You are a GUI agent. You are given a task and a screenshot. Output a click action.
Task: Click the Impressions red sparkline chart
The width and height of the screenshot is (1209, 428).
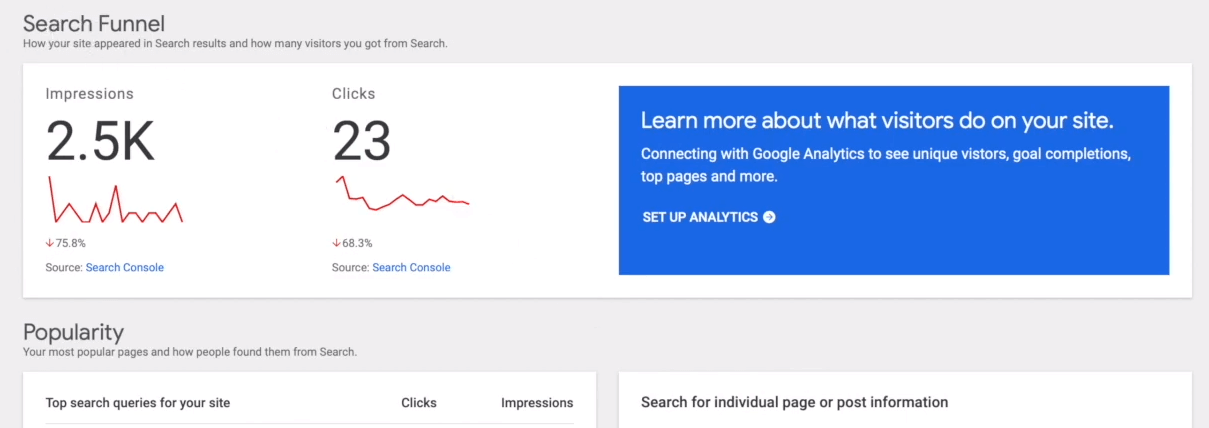pyautogui.click(x=115, y=203)
